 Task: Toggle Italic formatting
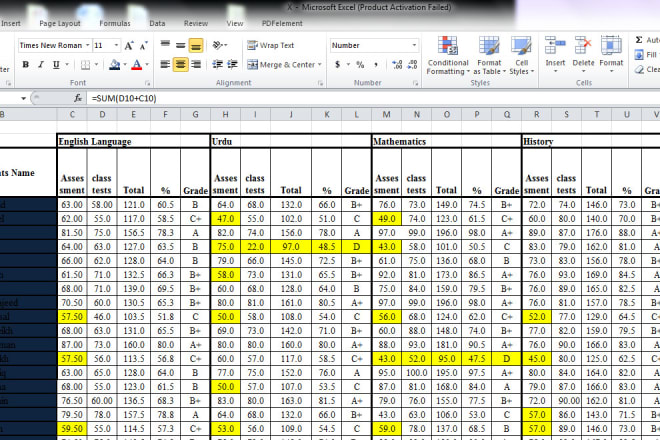click(x=41, y=64)
